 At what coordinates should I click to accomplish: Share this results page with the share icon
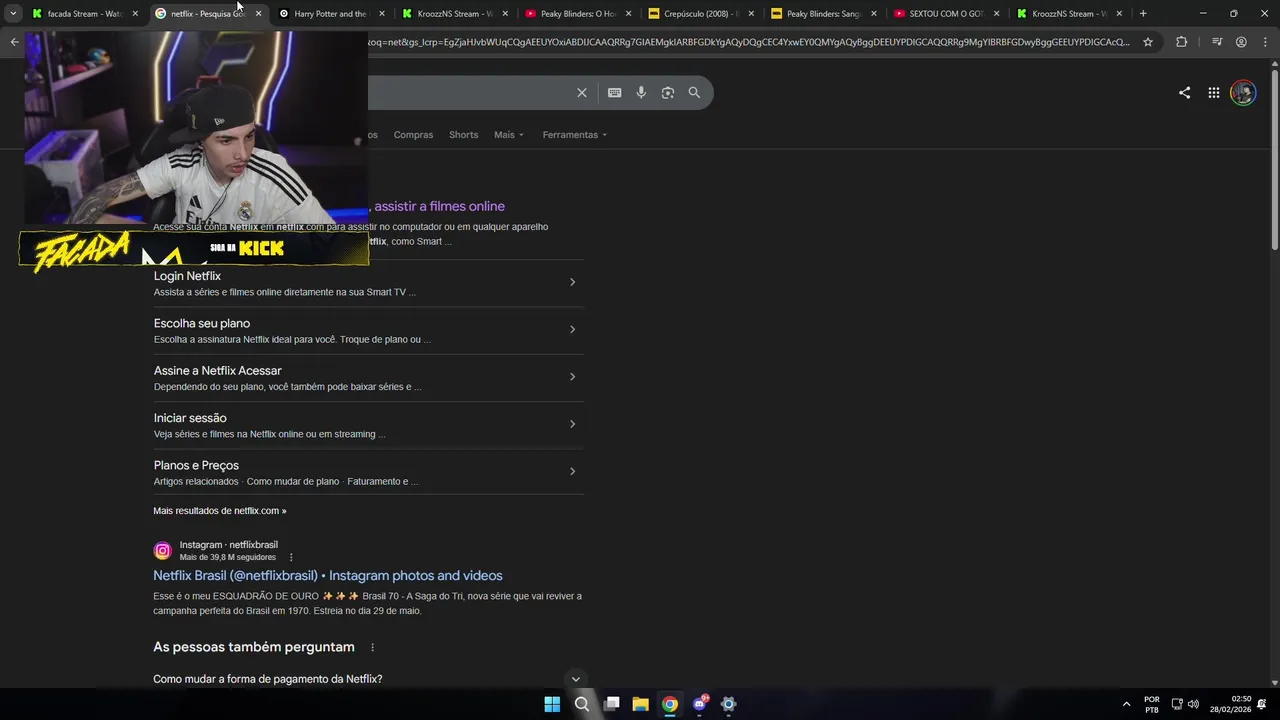pos(1184,93)
